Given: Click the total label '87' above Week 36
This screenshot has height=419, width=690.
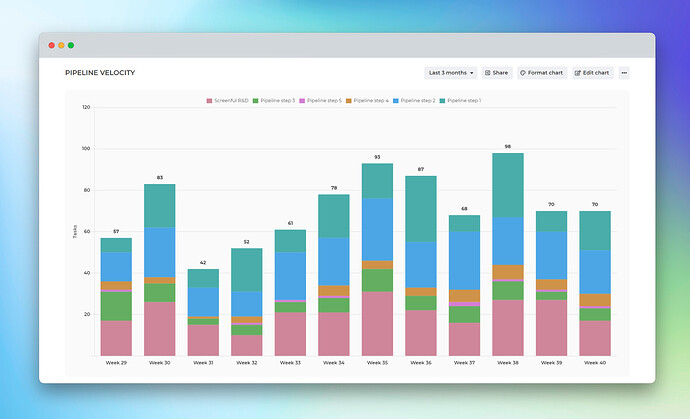Looking at the screenshot, I should click(x=421, y=169).
